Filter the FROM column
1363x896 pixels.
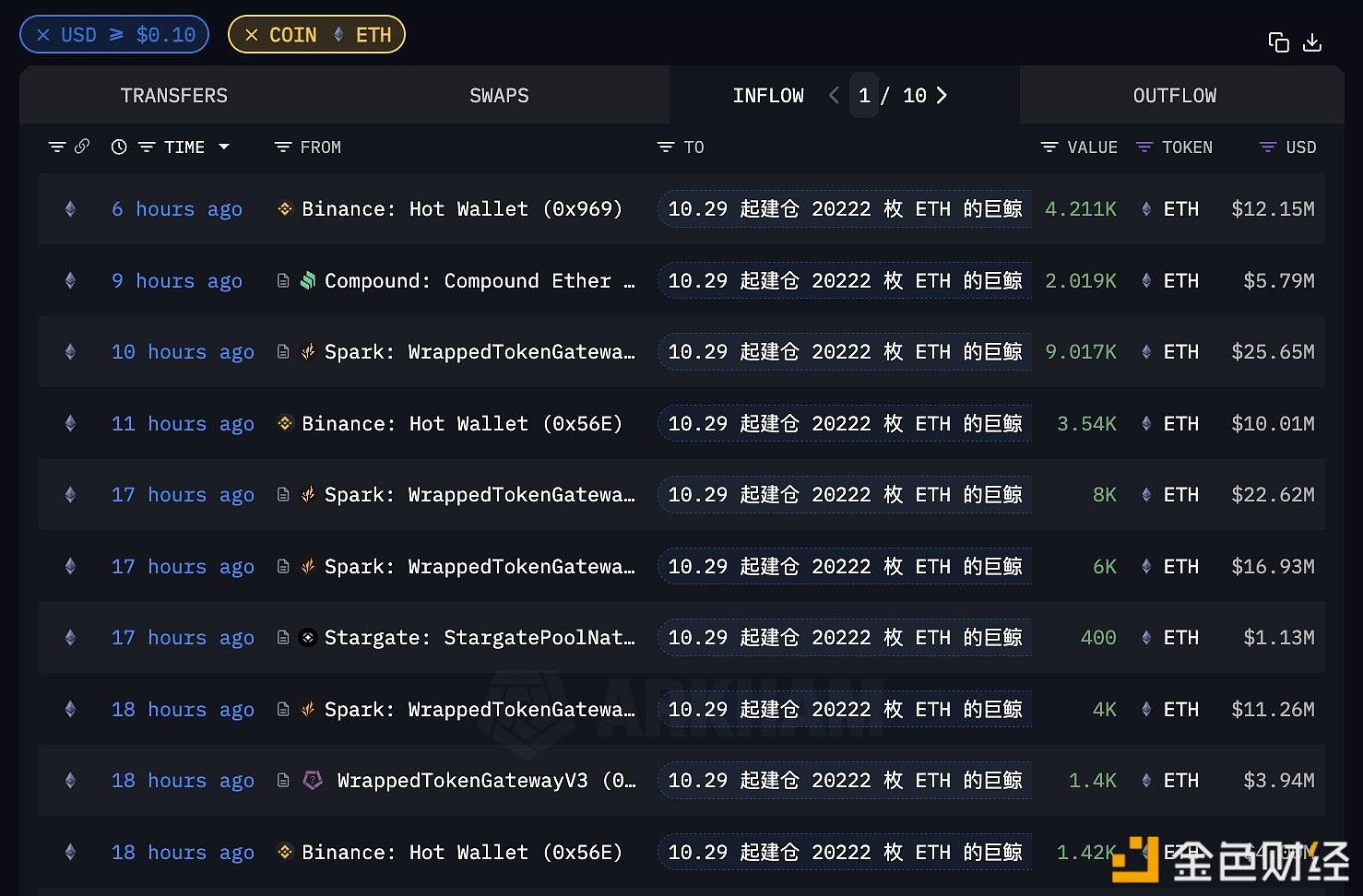(283, 147)
